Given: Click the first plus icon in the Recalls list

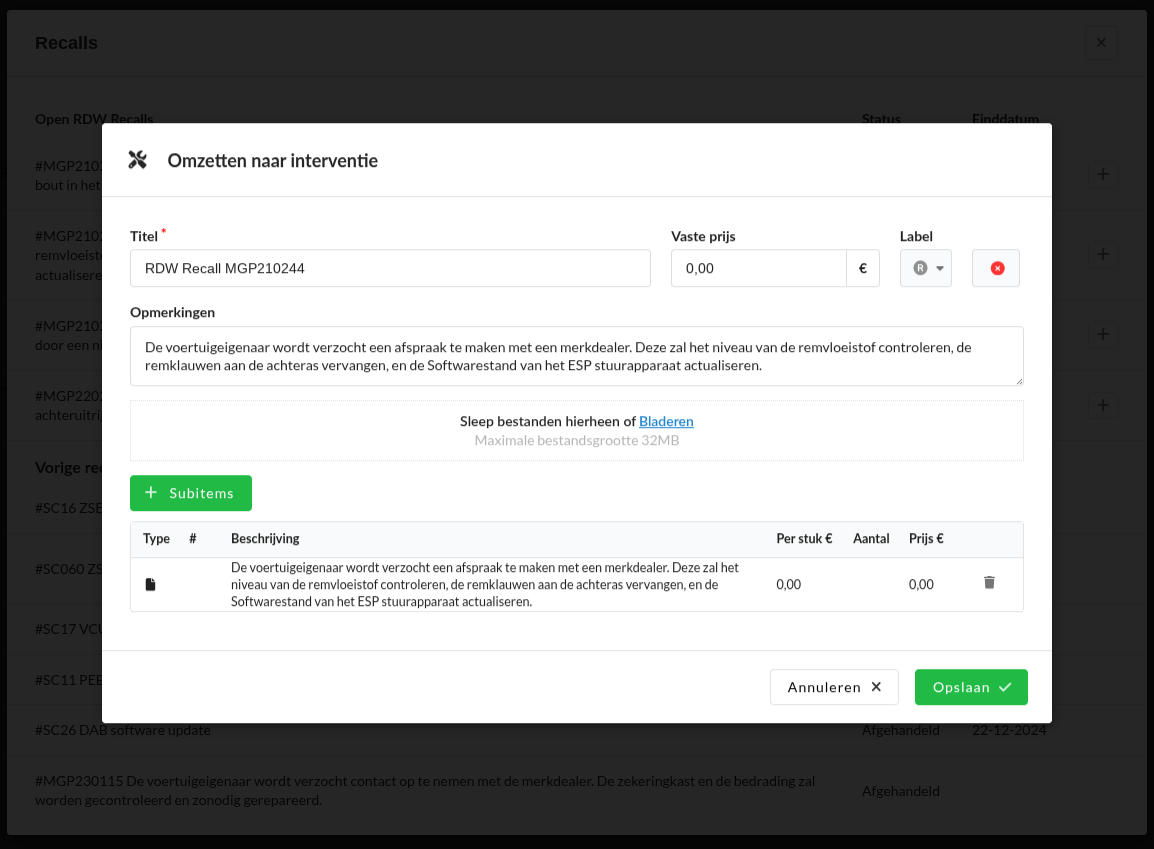Looking at the screenshot, I should click(1102, 174).
